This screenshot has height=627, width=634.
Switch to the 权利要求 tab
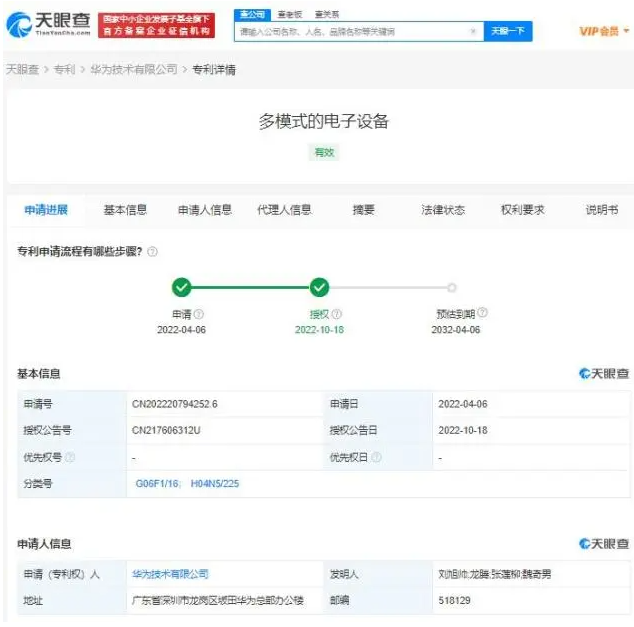point(522,210)
